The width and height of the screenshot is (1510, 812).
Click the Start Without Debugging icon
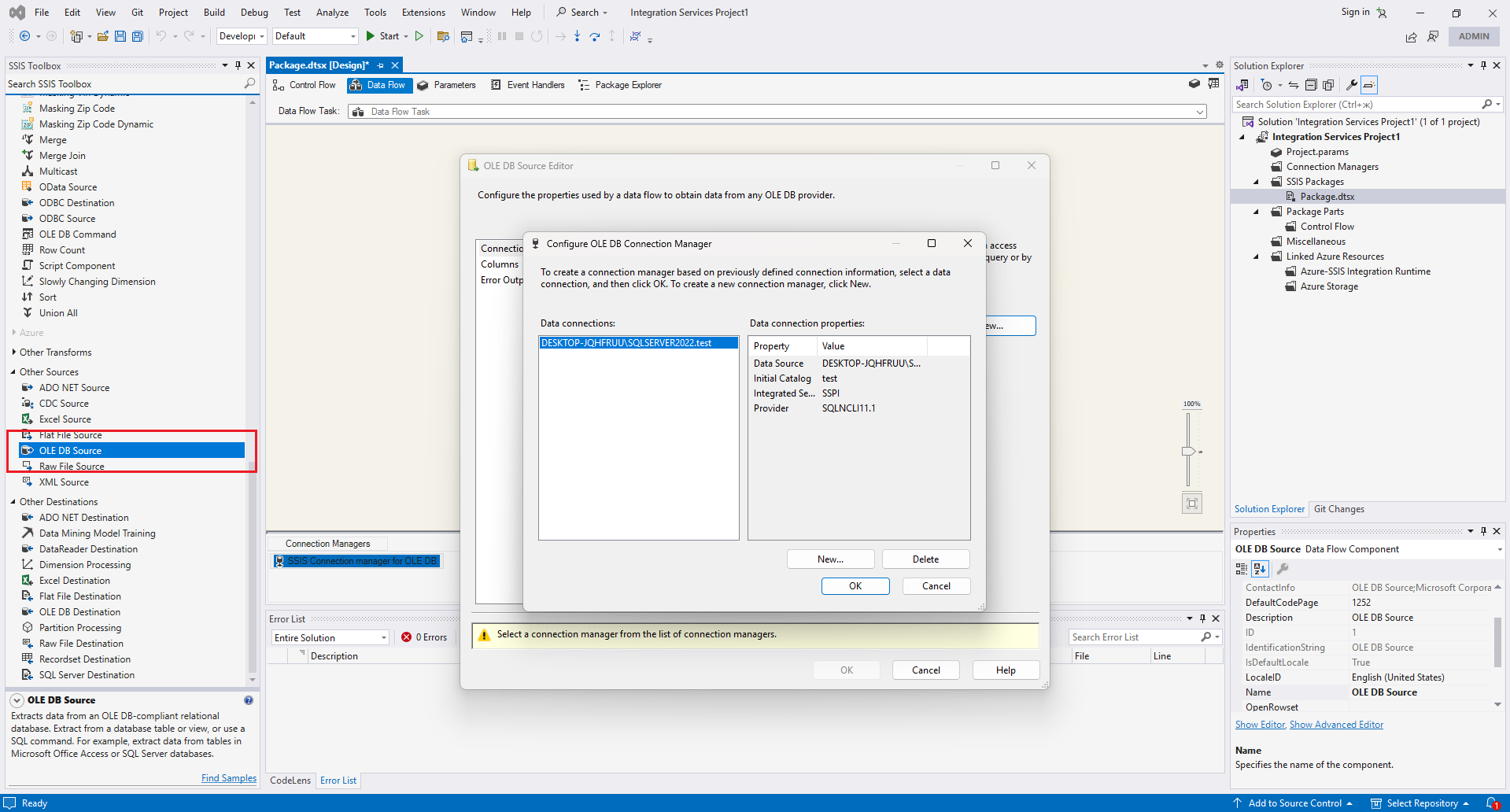tap(419, 36)
